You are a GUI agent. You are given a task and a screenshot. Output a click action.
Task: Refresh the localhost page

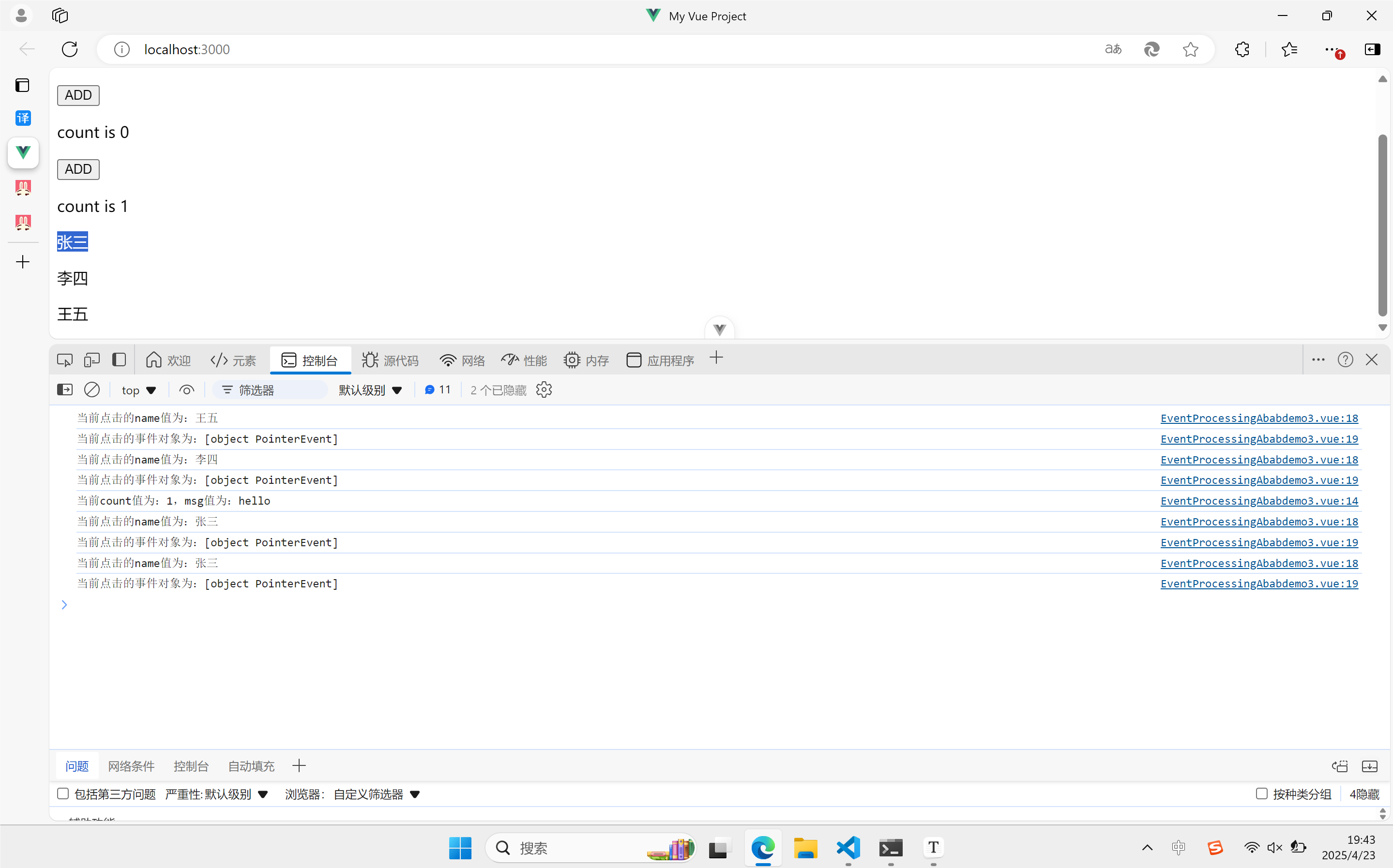[x=70, y=49]
